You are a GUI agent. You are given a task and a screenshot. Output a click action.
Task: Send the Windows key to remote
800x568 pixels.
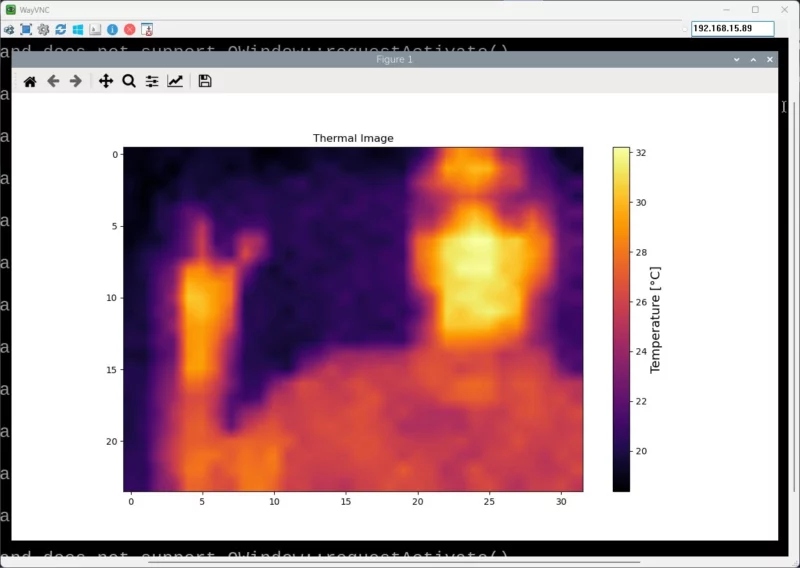pos(78,29)
